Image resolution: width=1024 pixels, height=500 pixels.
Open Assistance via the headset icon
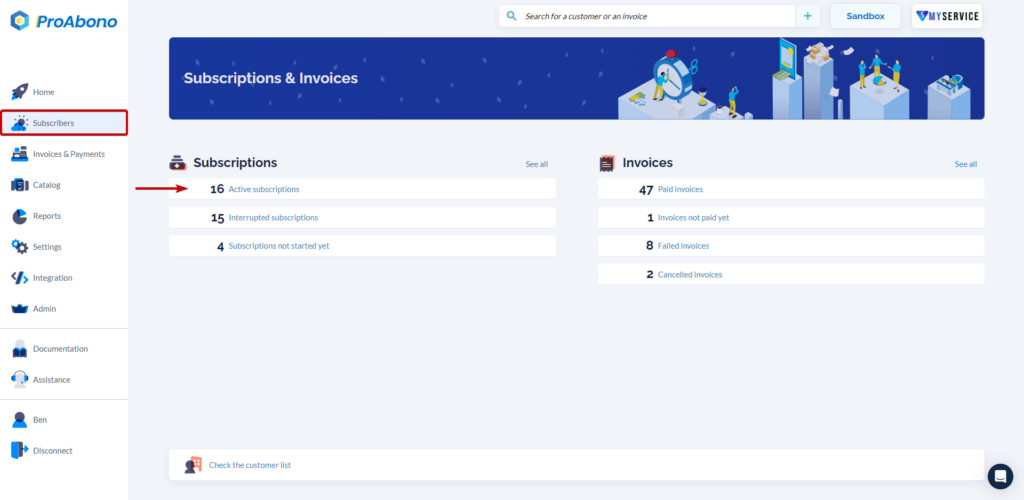pos(20,379)
